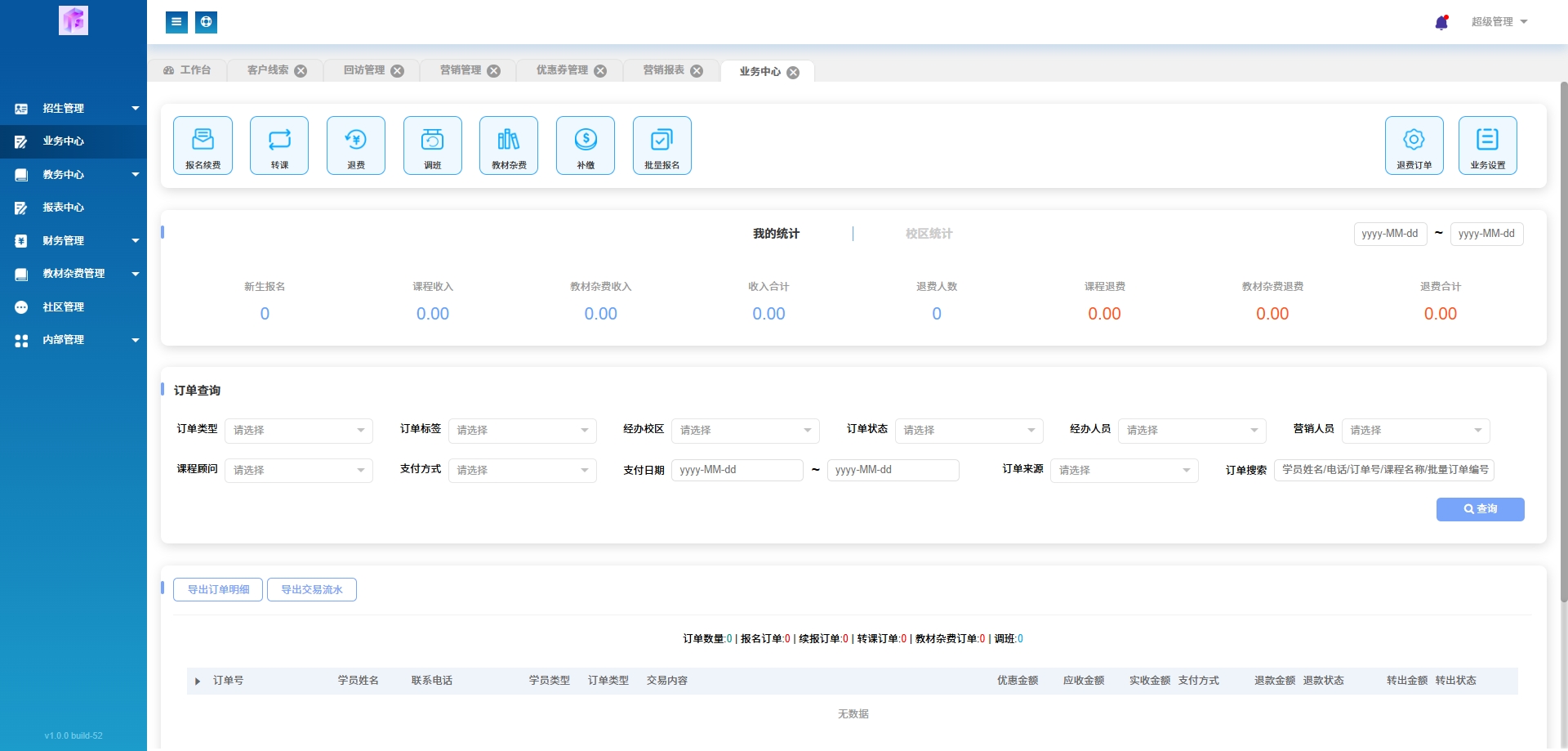Open the 业务设置 settings icon
The image size is (1568, 751).
point(1488,145)
